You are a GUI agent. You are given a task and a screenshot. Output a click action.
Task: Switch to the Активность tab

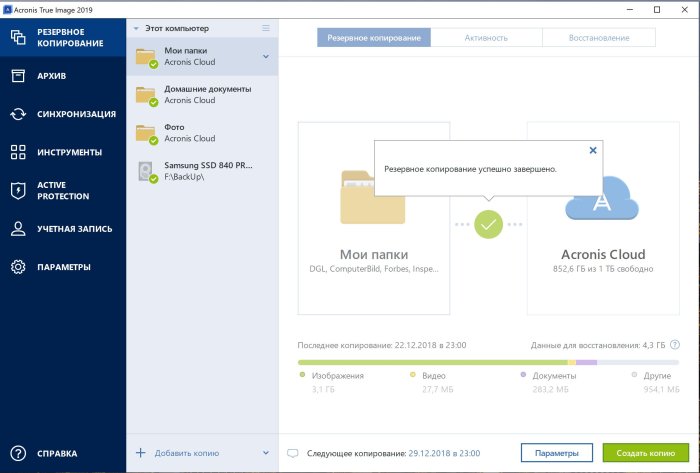(x=486, y=38)
